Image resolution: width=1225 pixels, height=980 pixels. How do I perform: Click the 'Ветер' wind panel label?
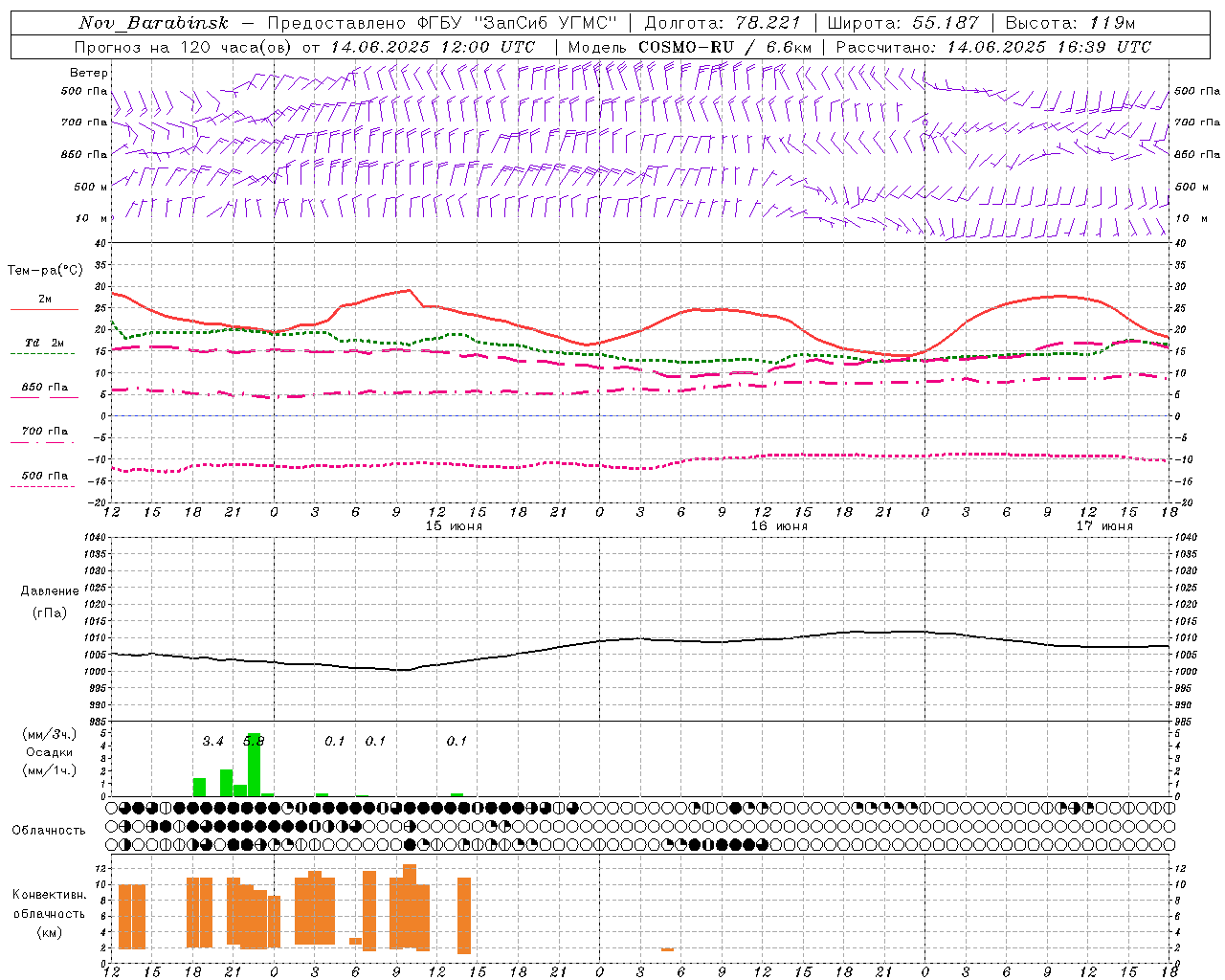click(89, 73)
